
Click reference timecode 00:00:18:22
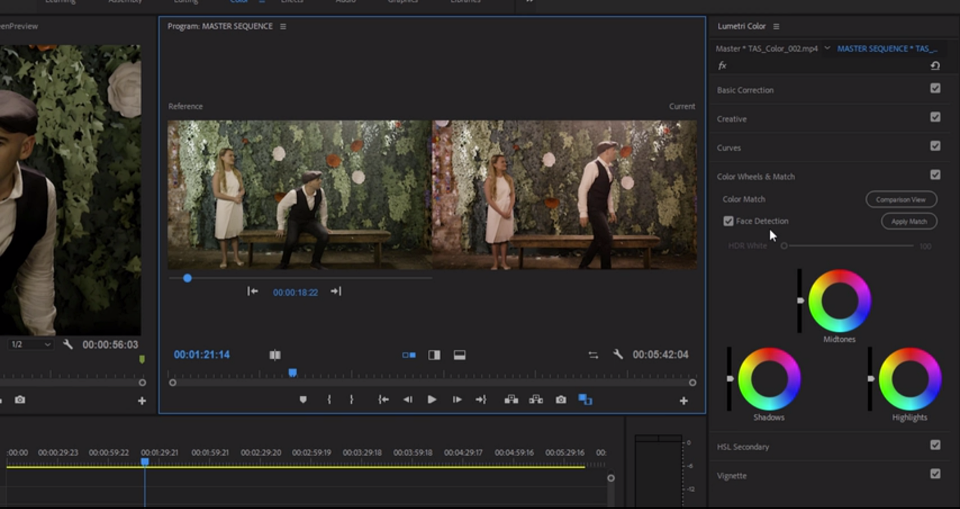click(295, 292)
